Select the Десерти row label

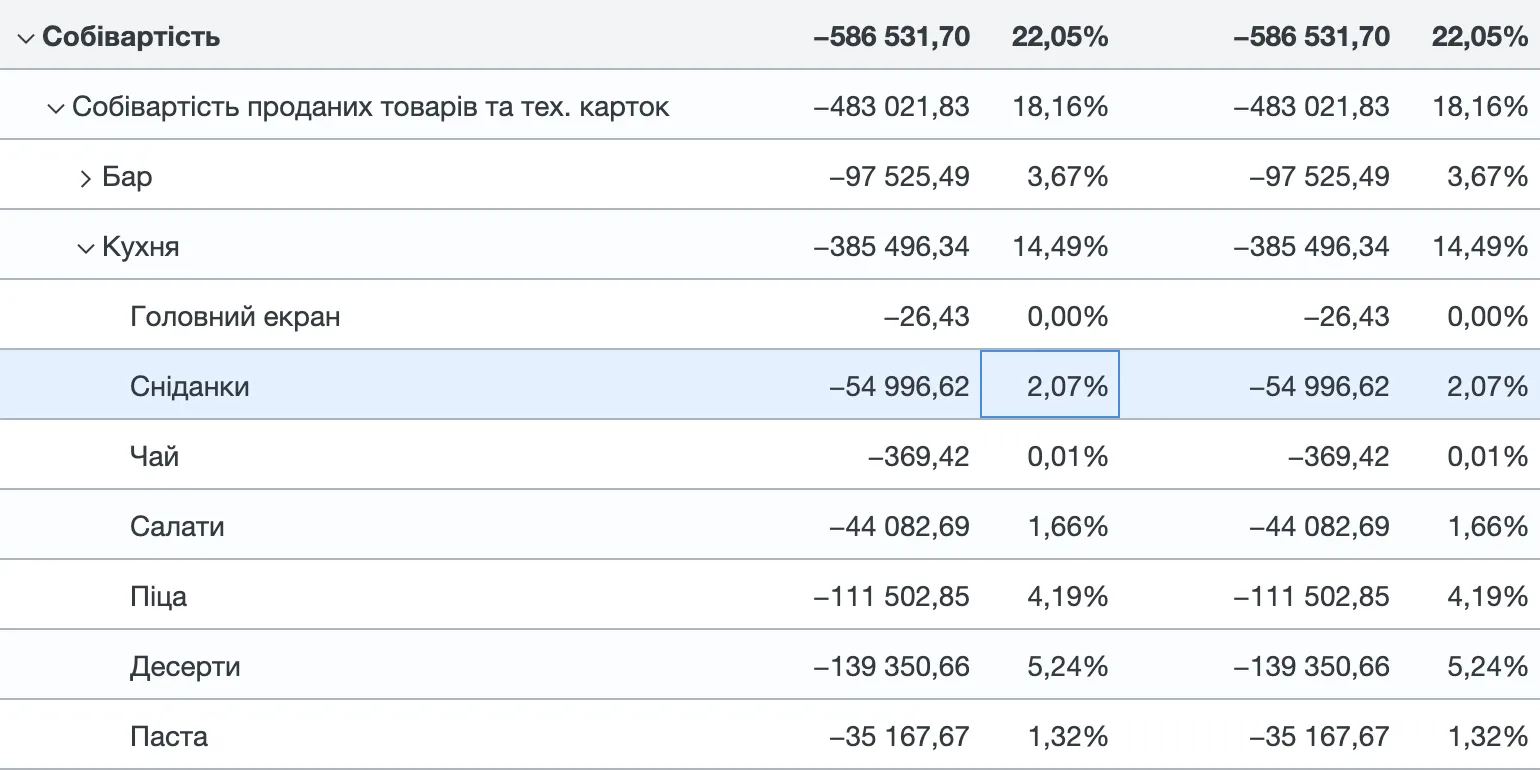tap(185, 667)
